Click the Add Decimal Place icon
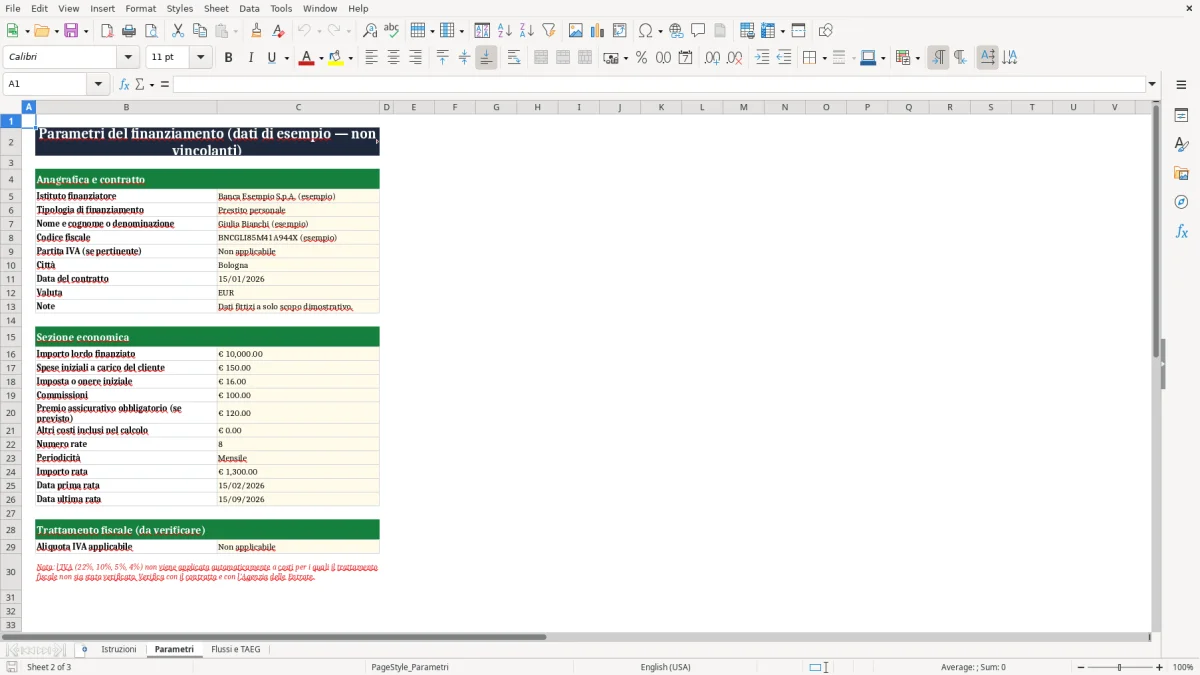The height and width of the screenshot is (675, 1200). [713, 58]
